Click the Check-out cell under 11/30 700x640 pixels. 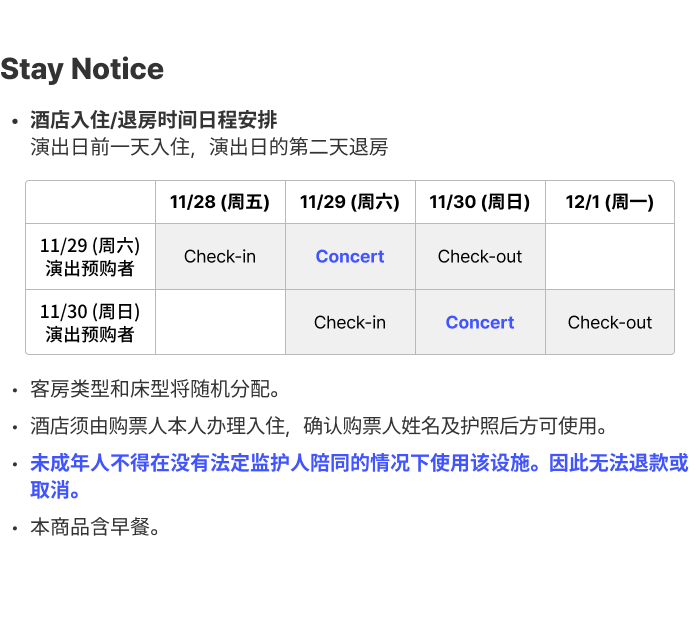(x=480, y=257)
